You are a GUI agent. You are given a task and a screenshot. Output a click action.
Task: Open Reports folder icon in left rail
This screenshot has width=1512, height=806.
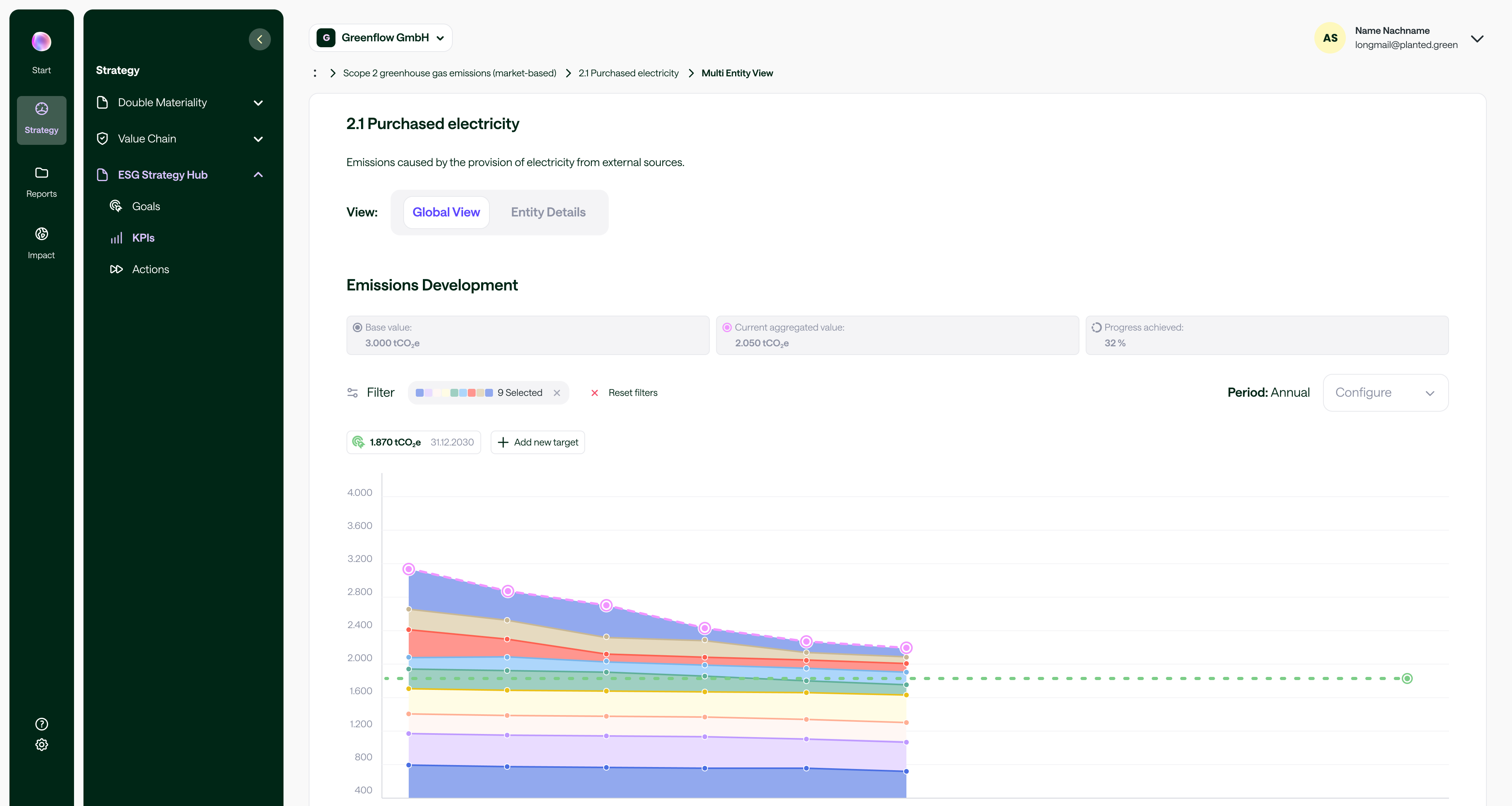click(x=41, y=173)
